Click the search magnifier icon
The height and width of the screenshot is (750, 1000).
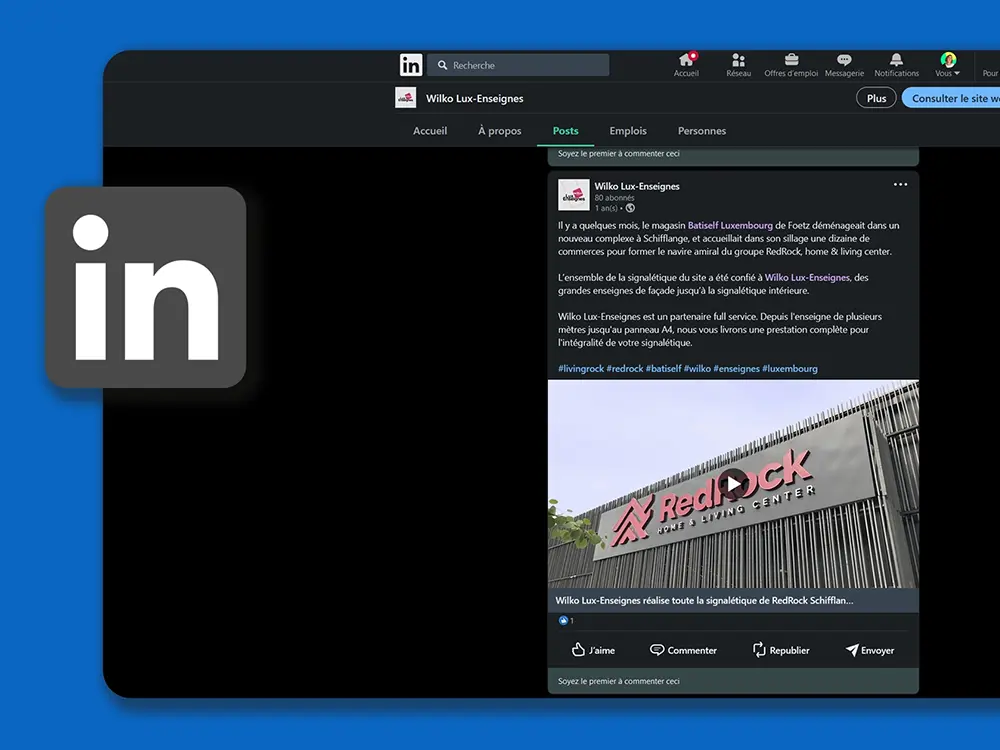[442, 65]
